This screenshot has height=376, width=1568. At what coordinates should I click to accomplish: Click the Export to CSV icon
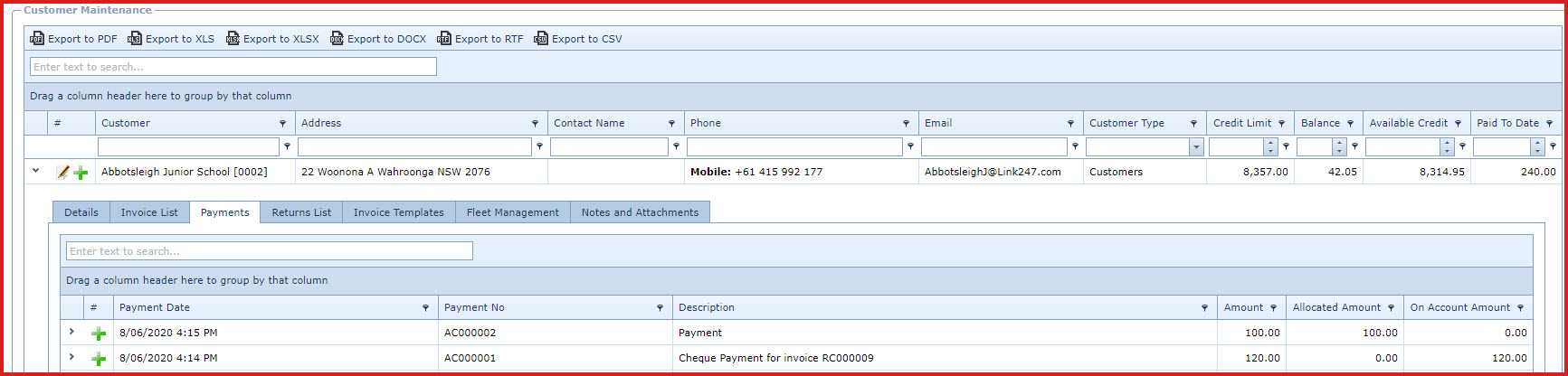pyautogui.click(x=541, y=39)
